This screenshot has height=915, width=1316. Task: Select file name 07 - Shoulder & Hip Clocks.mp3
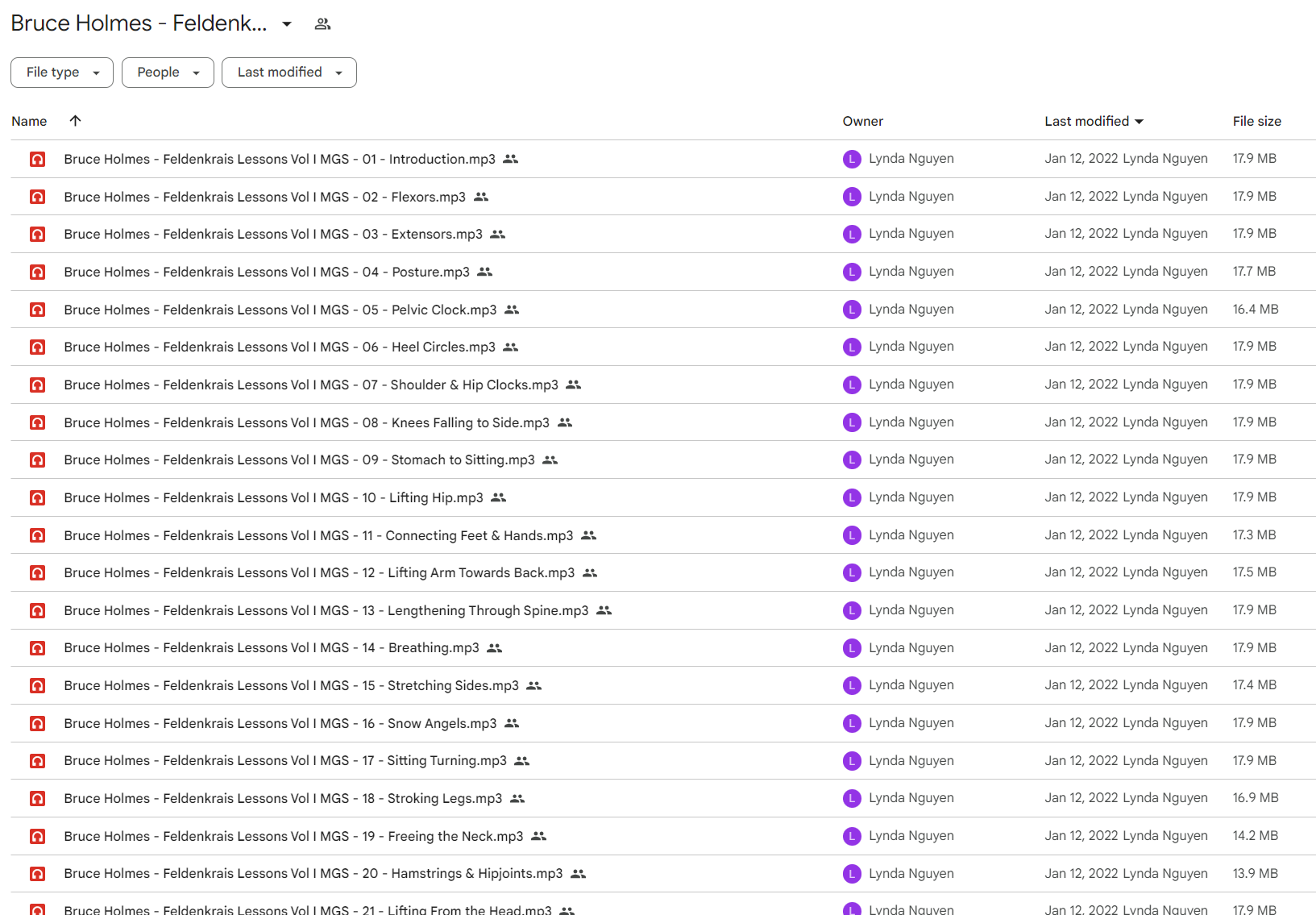tap(311, 385)
